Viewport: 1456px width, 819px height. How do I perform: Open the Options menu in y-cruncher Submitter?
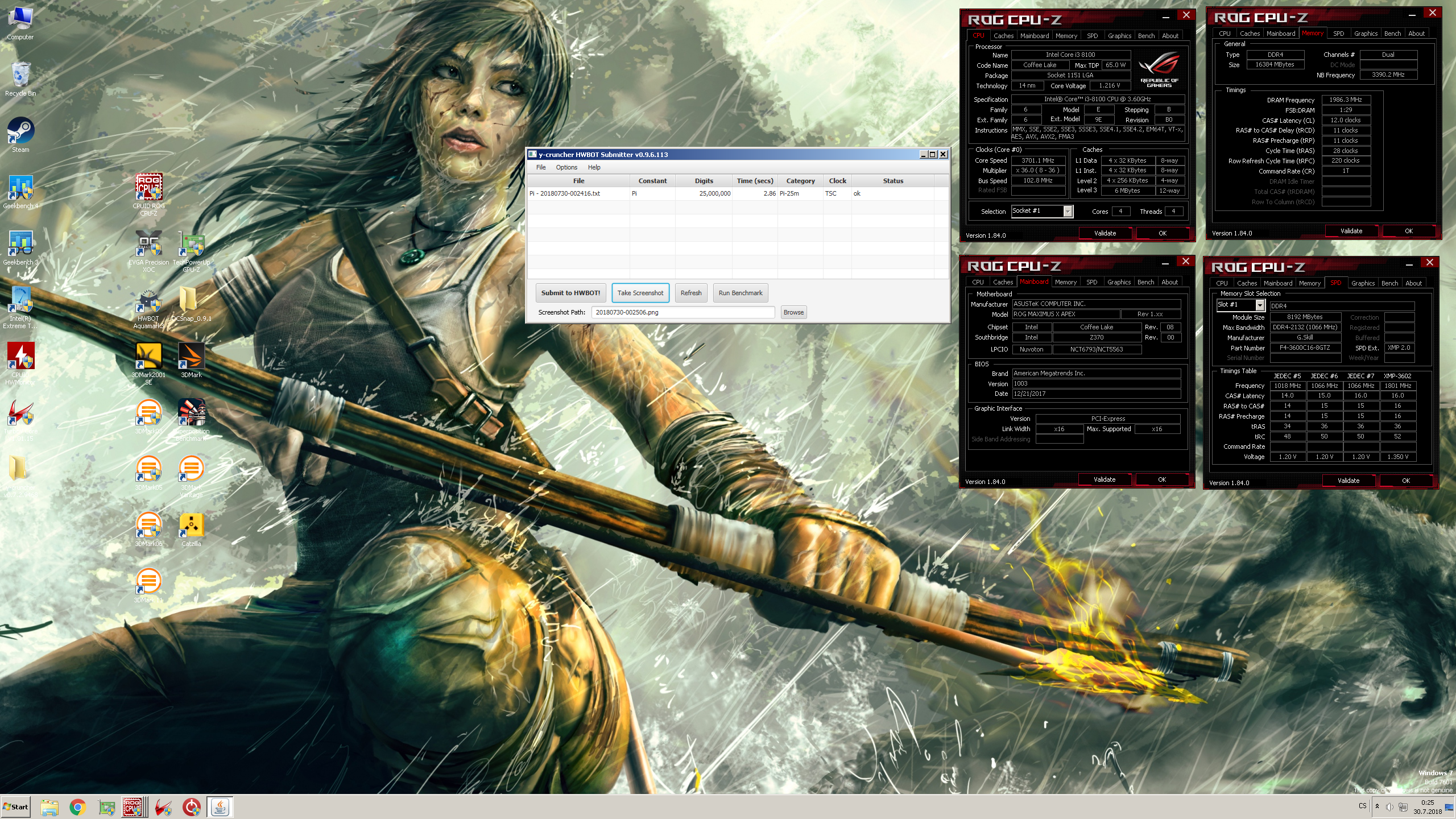pyautogui.click(x=566, y=167)
